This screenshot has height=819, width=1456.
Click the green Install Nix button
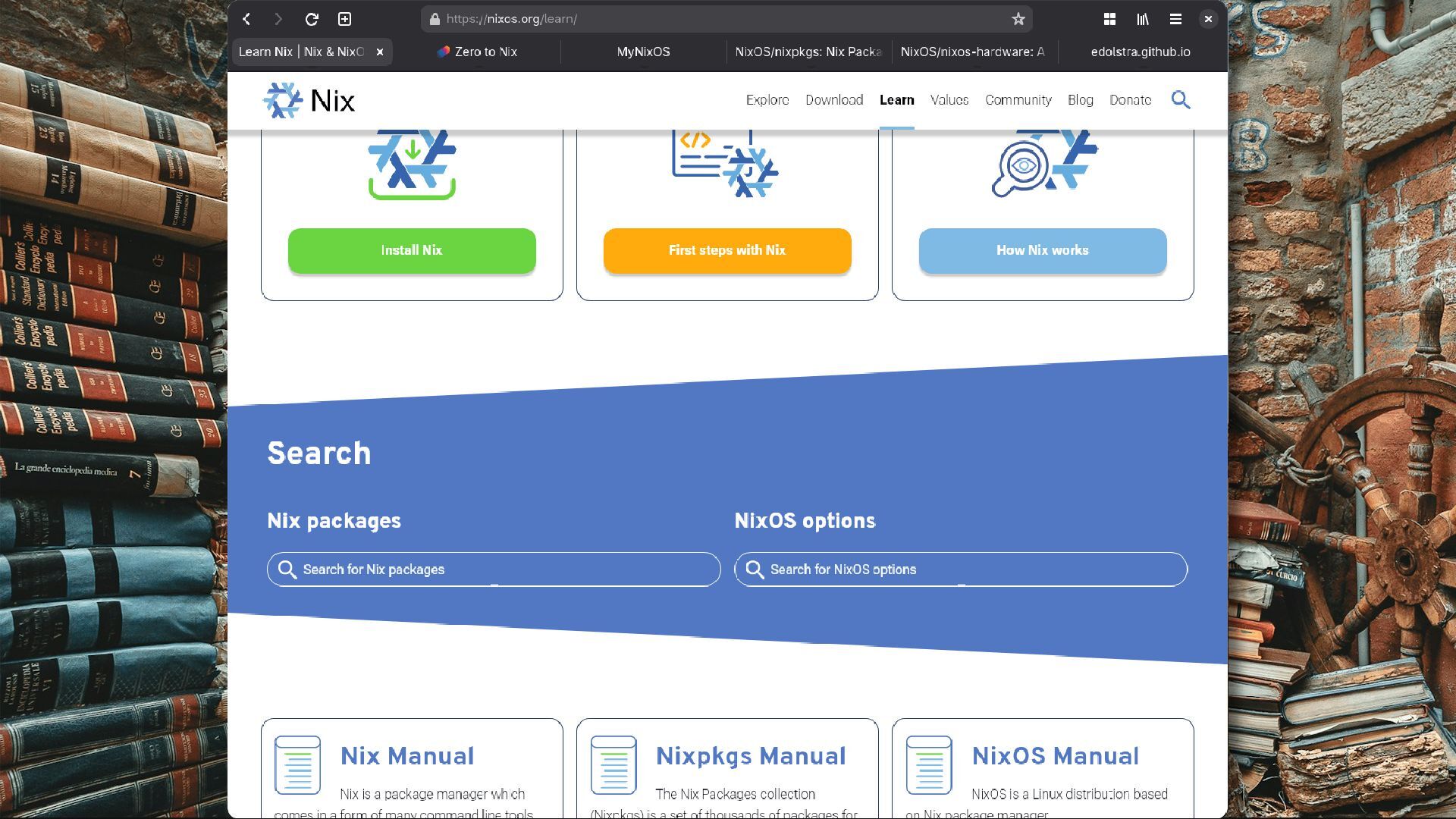(412, 250)
